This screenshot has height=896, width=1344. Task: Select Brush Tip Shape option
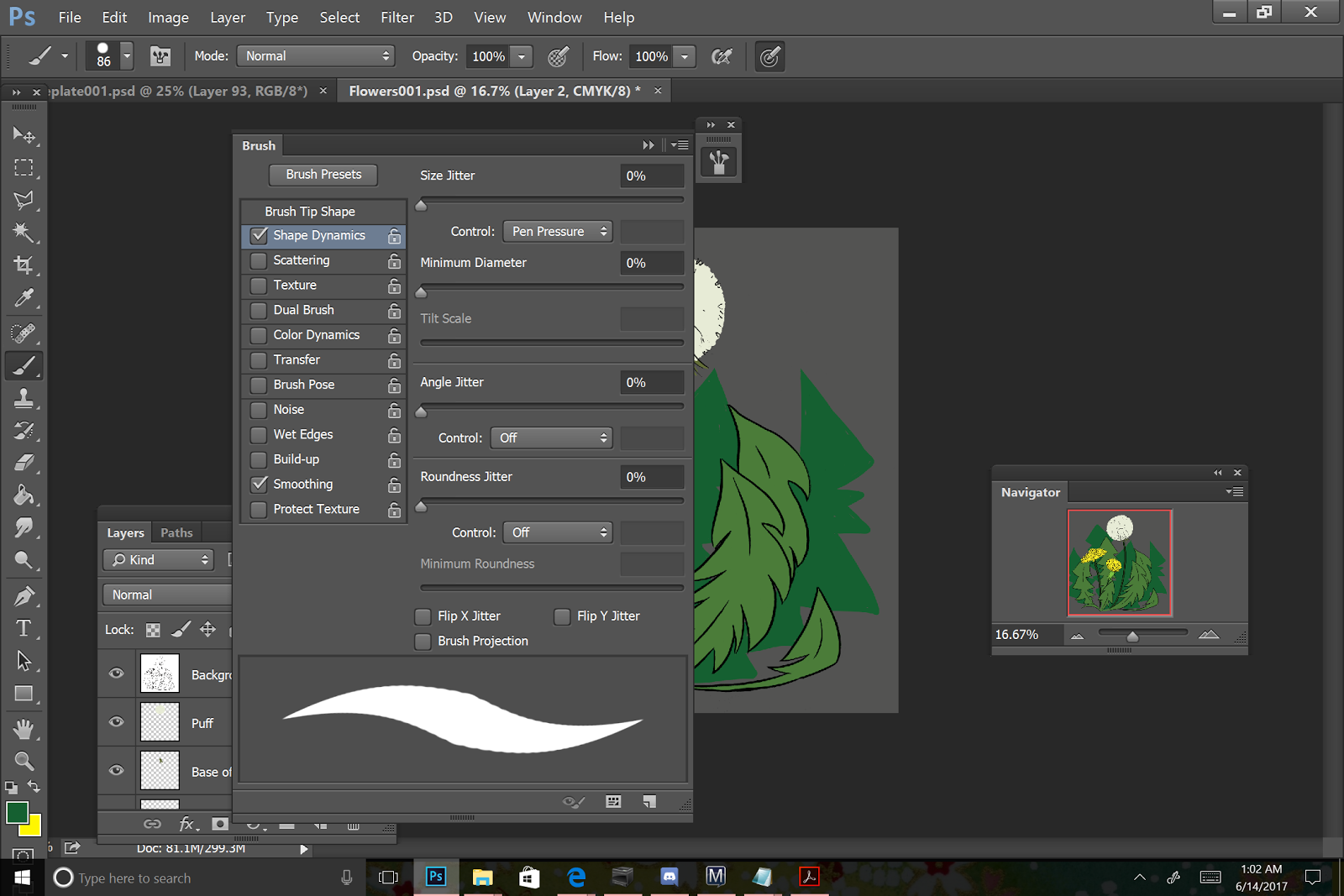pyautogui.click(x=310, y=212)
